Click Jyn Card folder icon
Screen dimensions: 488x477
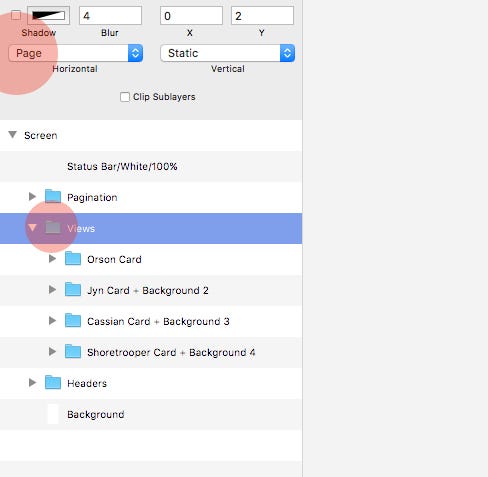pyautogui.click(x=73, y=289)
